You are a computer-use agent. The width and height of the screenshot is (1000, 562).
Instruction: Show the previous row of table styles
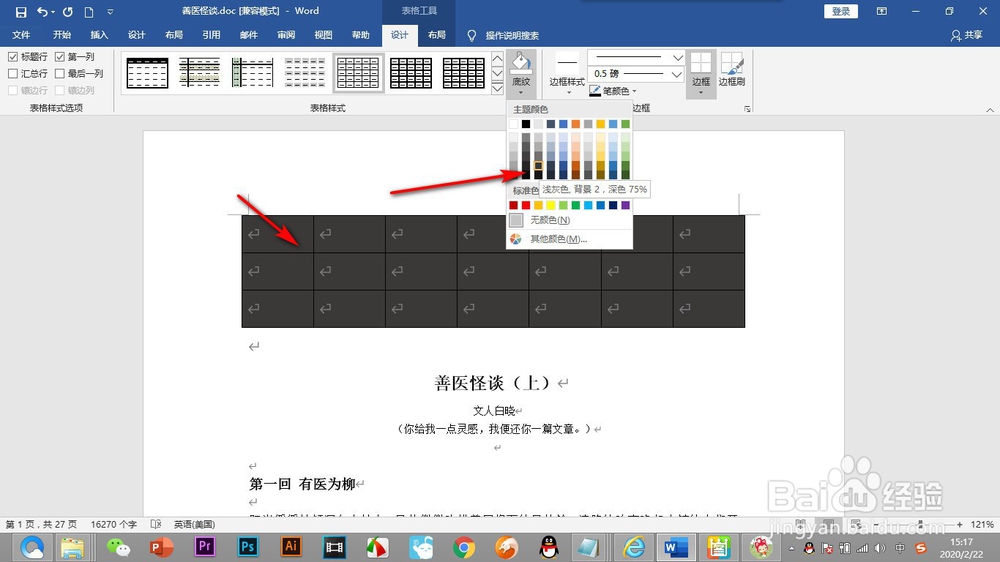pos(497,59)
